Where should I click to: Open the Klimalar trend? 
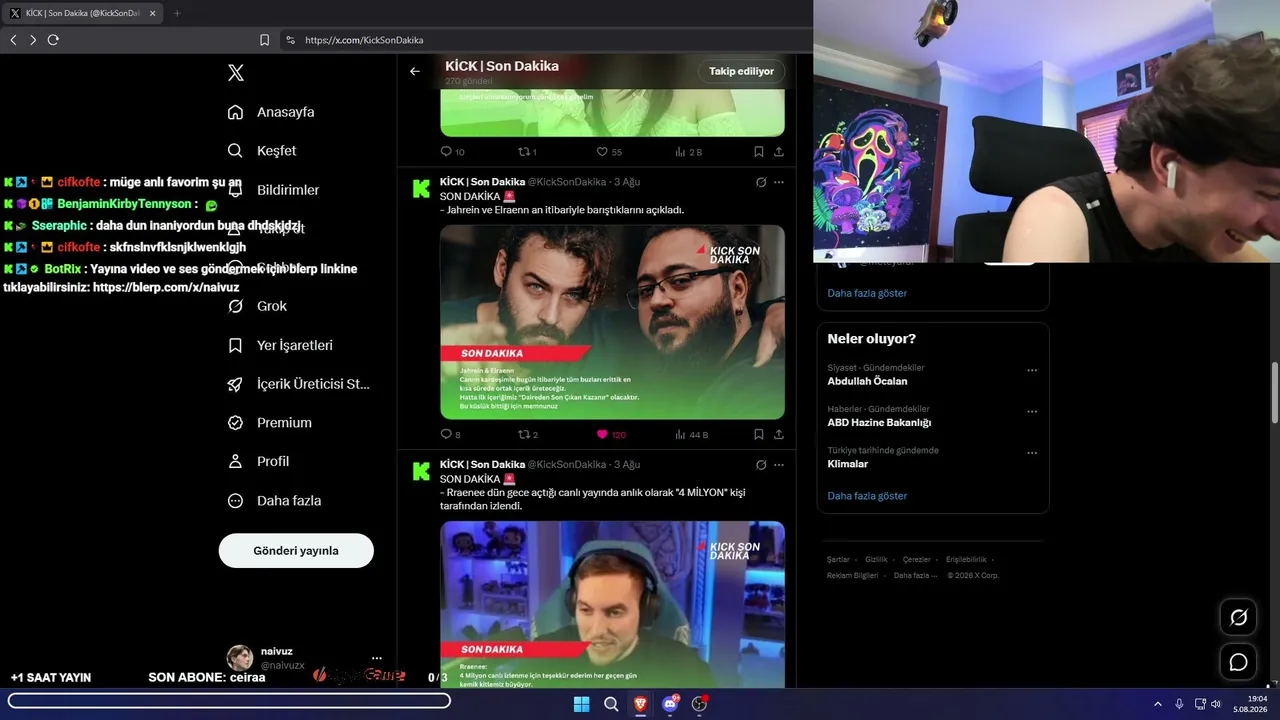coord(847,464)
